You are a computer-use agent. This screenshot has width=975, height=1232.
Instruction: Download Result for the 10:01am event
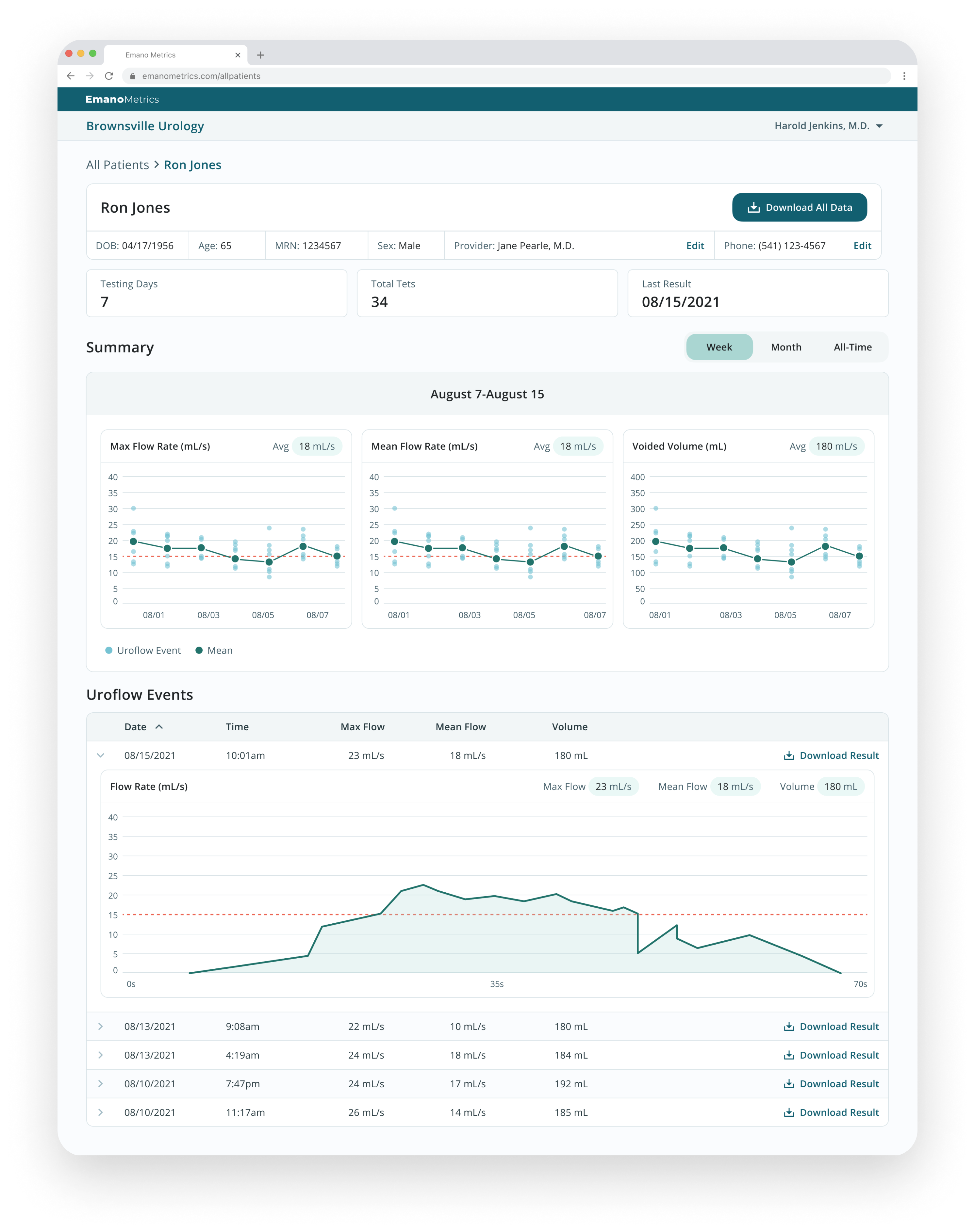pyautogui.click(x=831, y=755)
